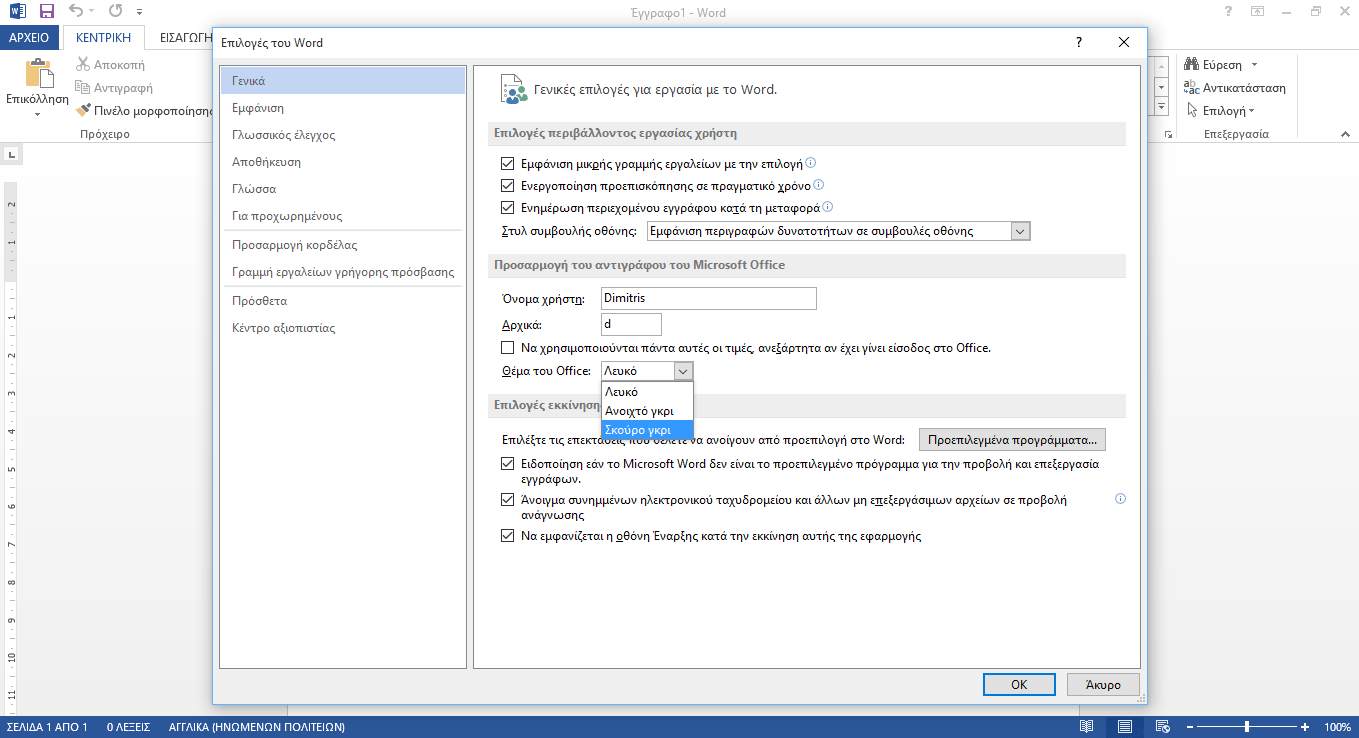Viewport: 1359px width, 738px height.
Task: Click the zoom in plus icon
Action: coord(1305,727)
